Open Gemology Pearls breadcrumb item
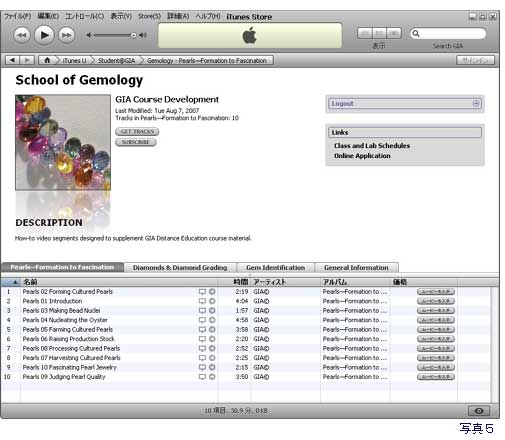 pyautogui.click(x=207, y=61)
